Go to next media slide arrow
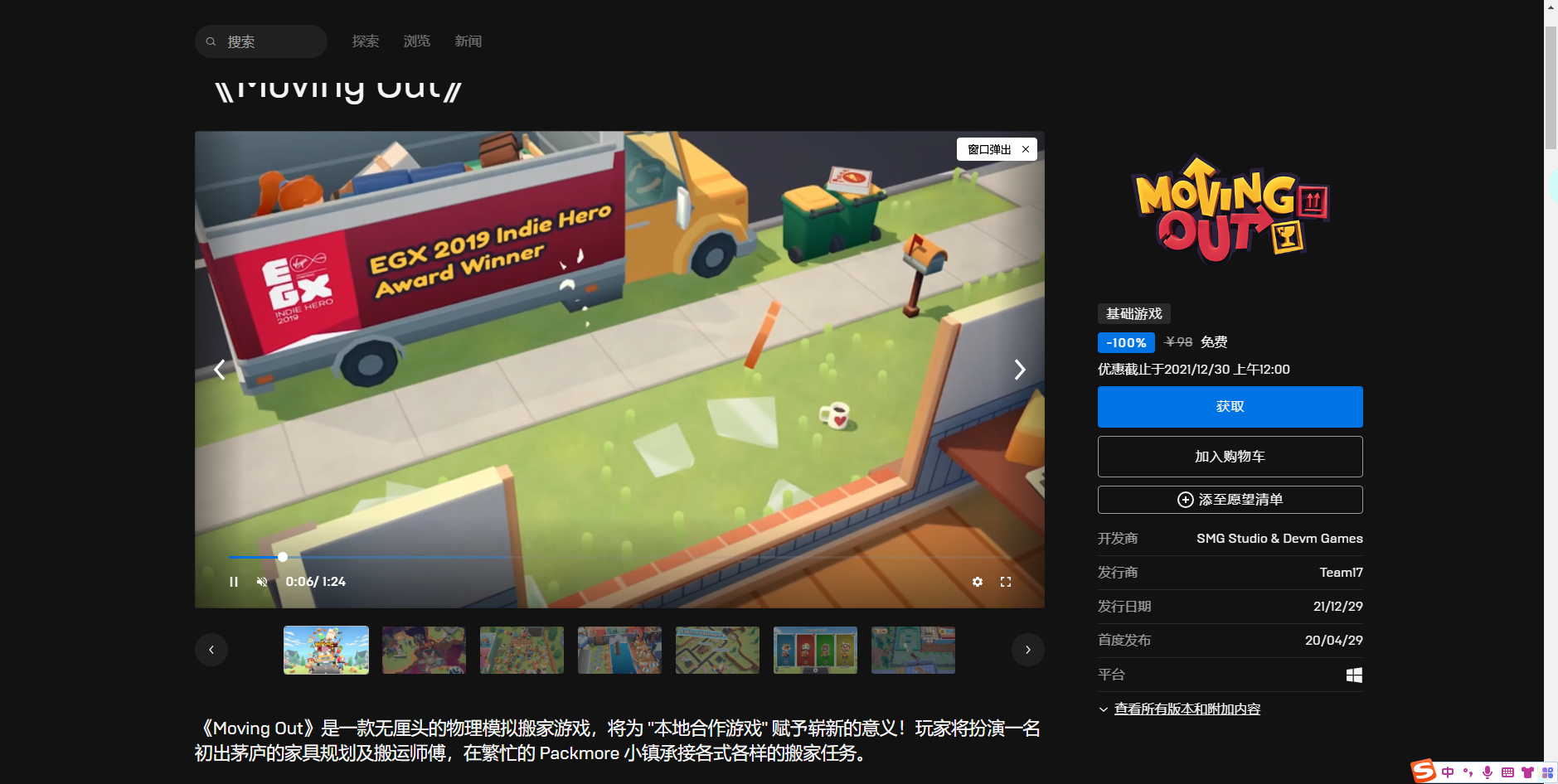The height and width of the screenshot is (784, 1558). click(1020, 370)
